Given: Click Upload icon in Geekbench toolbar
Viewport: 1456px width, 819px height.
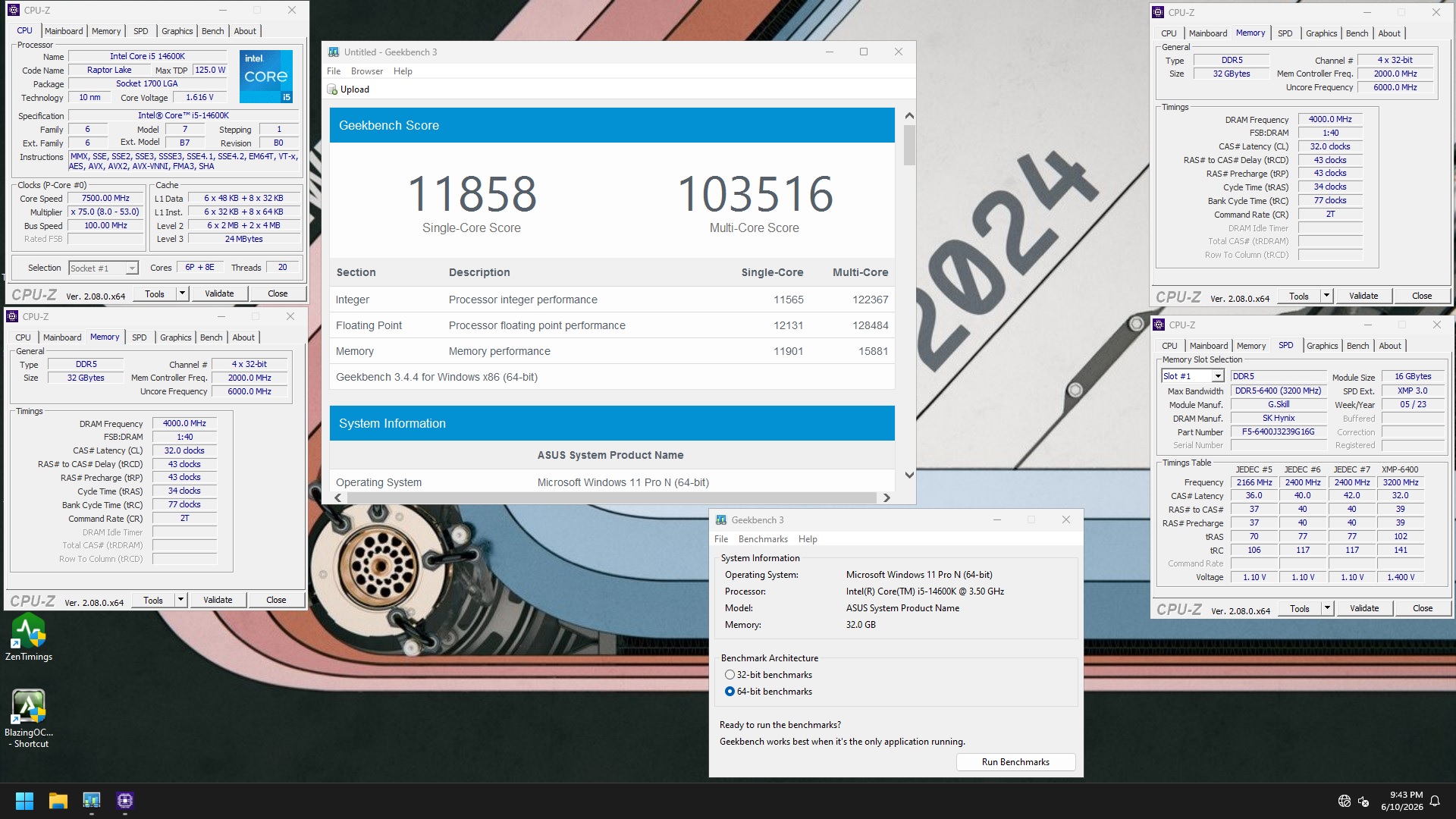Looking at the screenshot, I should tap(332, 89).
